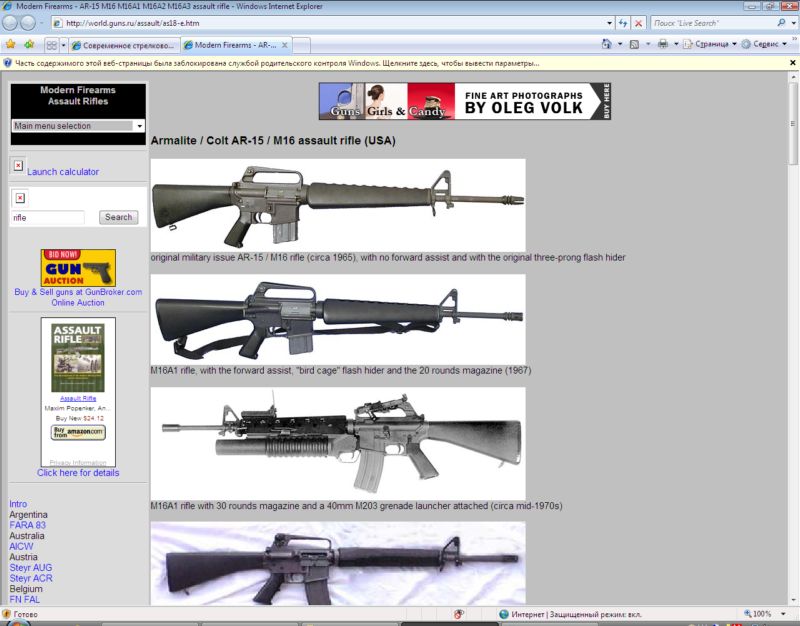Click the Live Search magnifier icon
Screen dimensions: 800x626
point(780,22)
